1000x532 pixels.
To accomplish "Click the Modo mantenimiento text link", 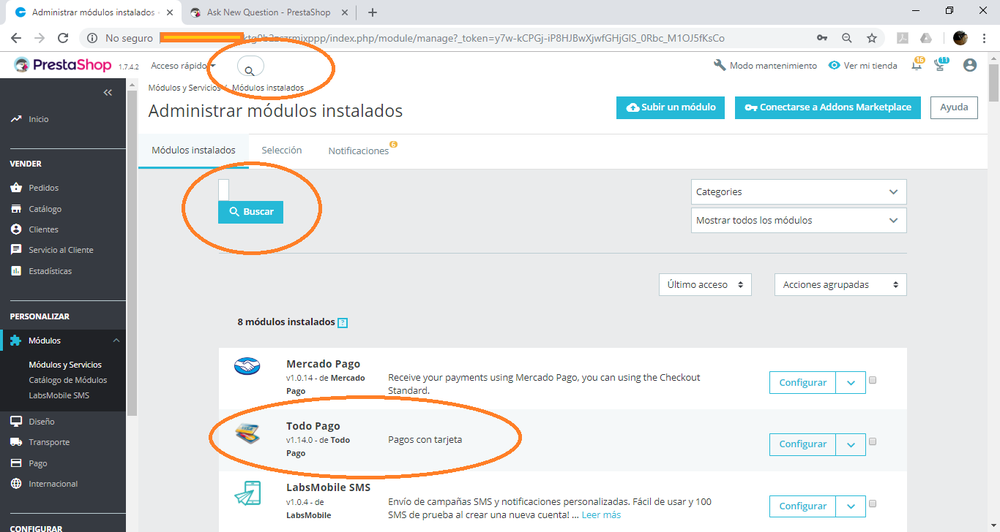I will pyautogui.click(x=773, y=66).
